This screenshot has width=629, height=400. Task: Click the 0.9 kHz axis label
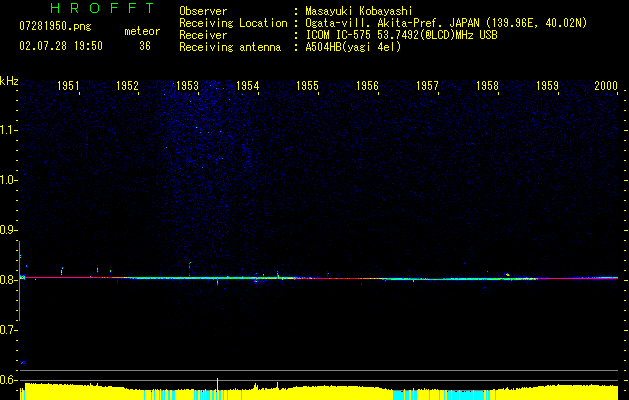point(8,230)
